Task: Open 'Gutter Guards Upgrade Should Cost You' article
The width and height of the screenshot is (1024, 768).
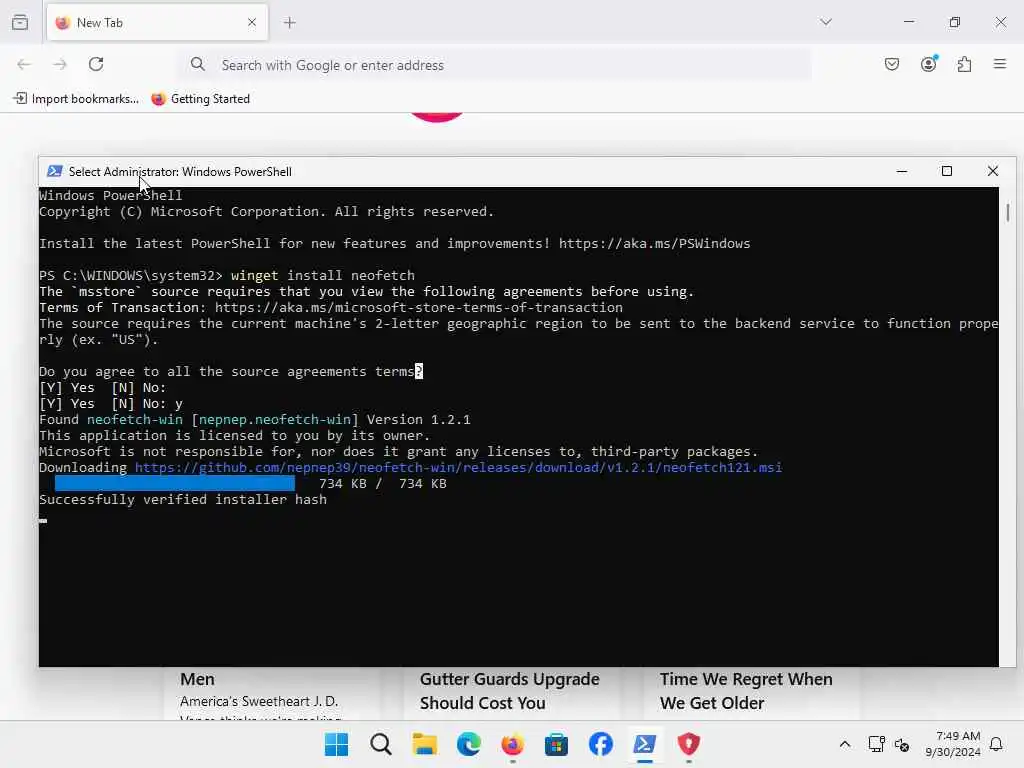Action: (x=509, y=691)
